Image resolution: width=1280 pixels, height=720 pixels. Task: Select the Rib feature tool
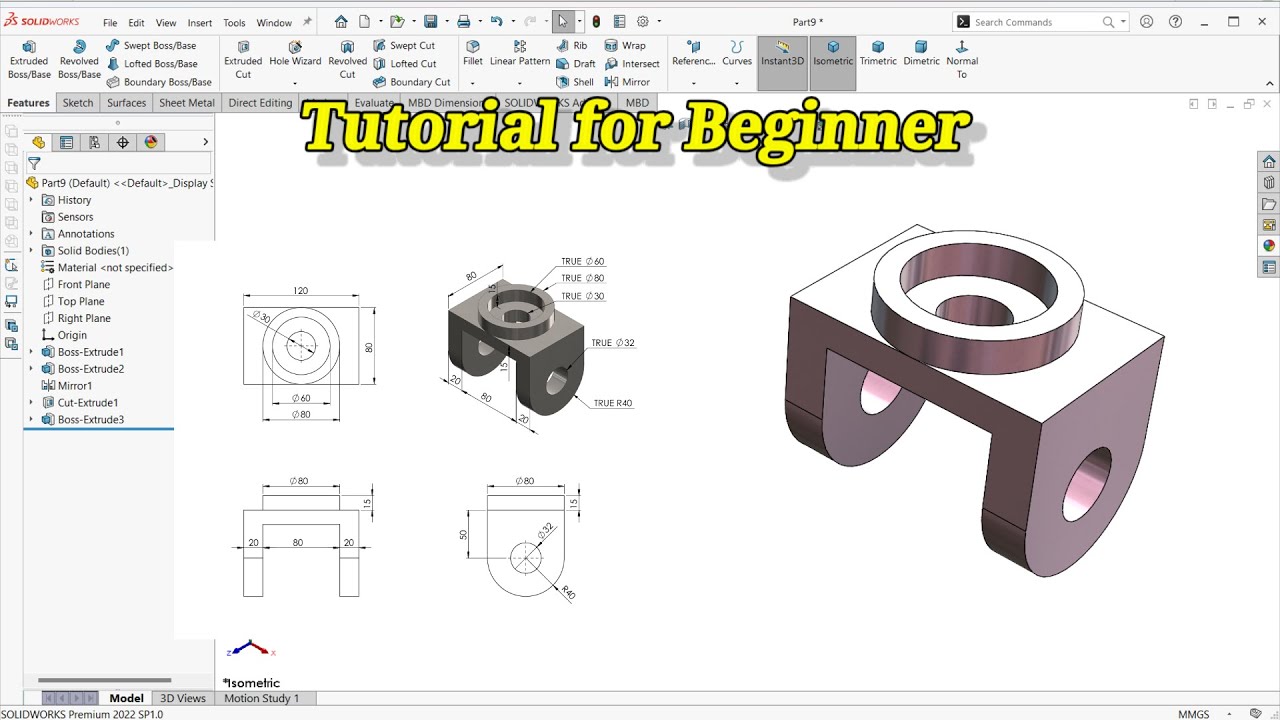572,45
